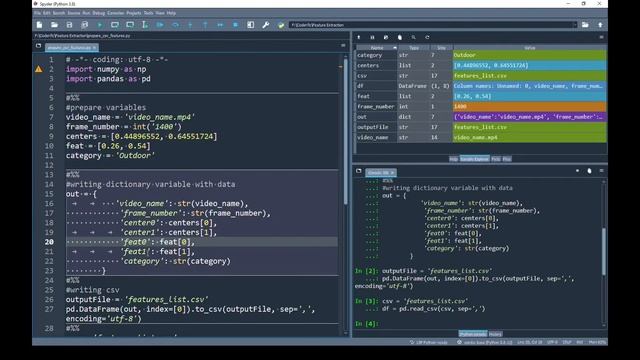Switch to the Files pane tab
640x360 pixels.
(507, 159)
